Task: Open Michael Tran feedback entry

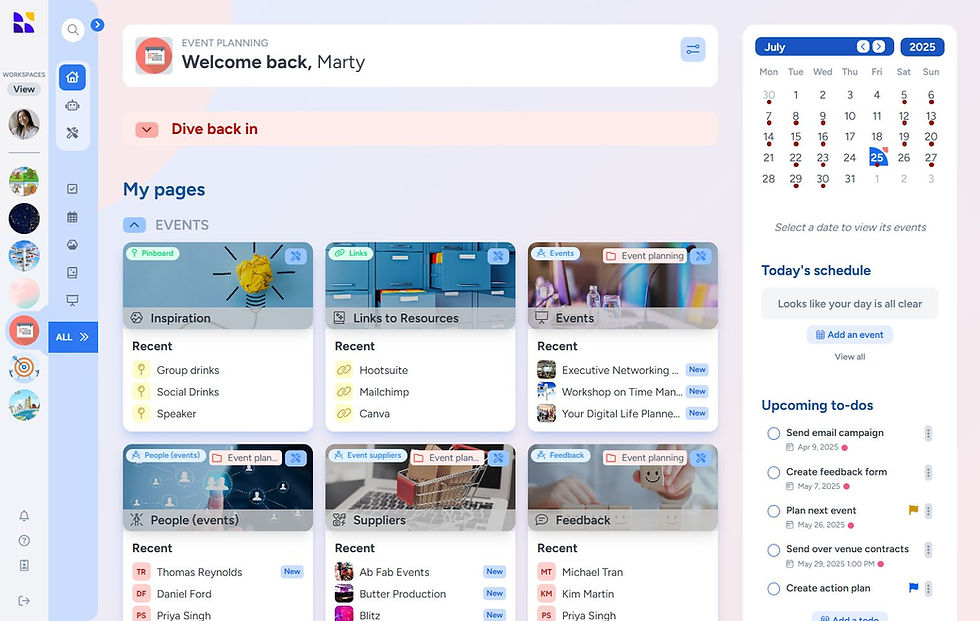Action: coord(592,572)
